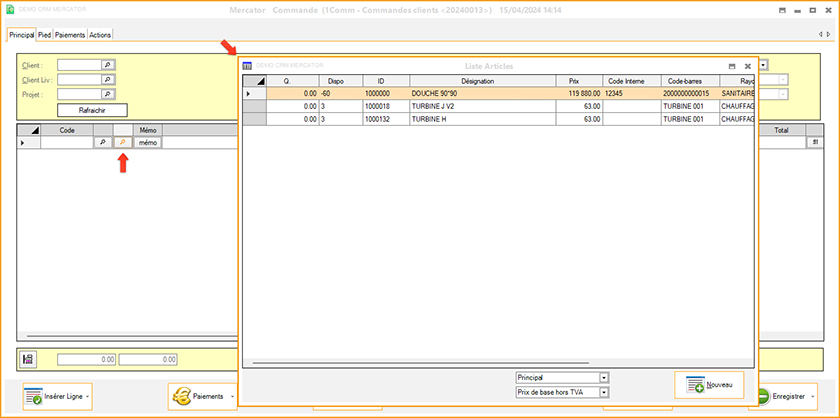Expand the Prix de base hors TVA dropdown

tap(603, 393)
